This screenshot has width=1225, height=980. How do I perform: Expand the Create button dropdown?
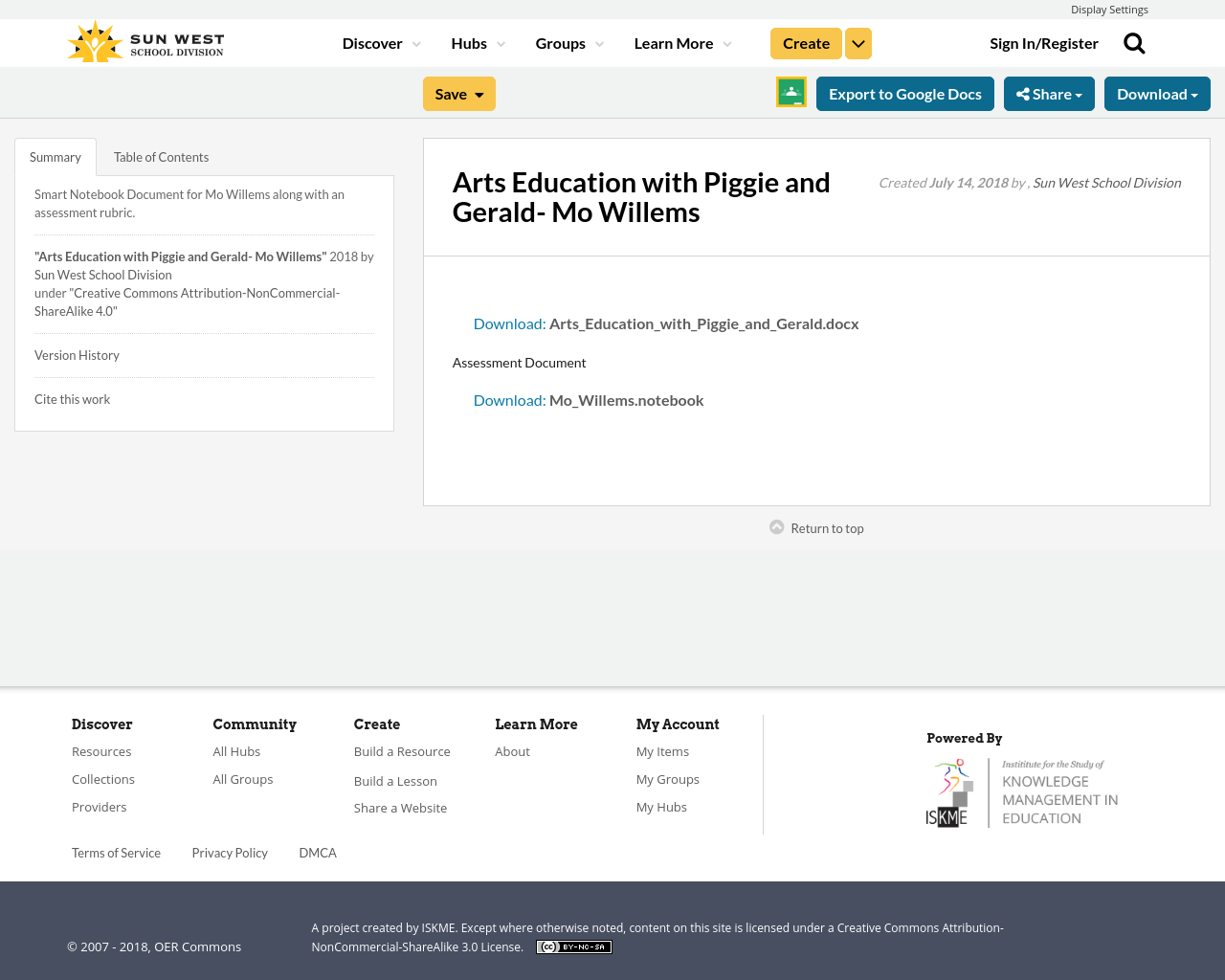[x=857, y=41]
